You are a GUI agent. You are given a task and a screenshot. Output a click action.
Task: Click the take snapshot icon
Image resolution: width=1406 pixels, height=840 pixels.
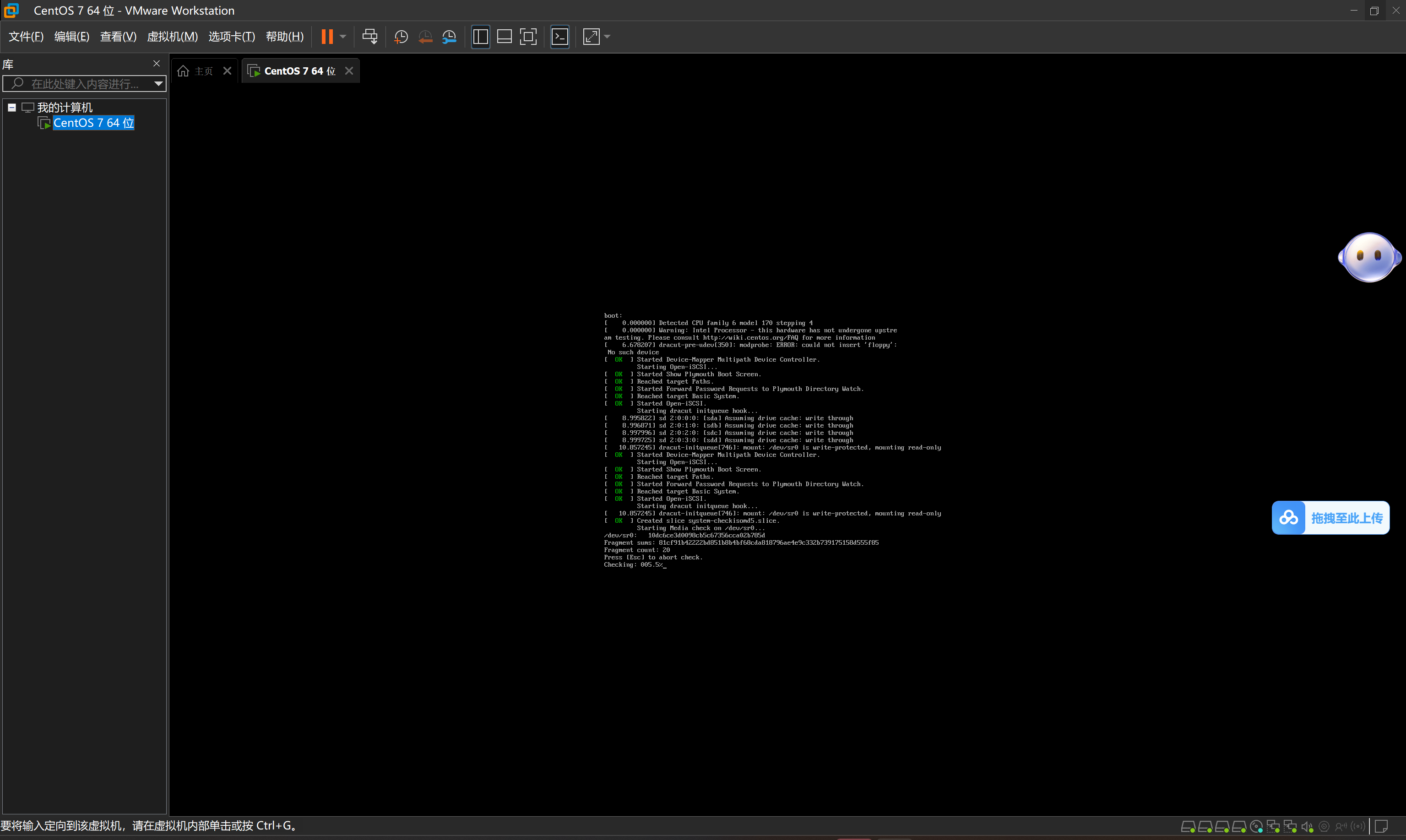pyautogui.click(x=401, y=36)
